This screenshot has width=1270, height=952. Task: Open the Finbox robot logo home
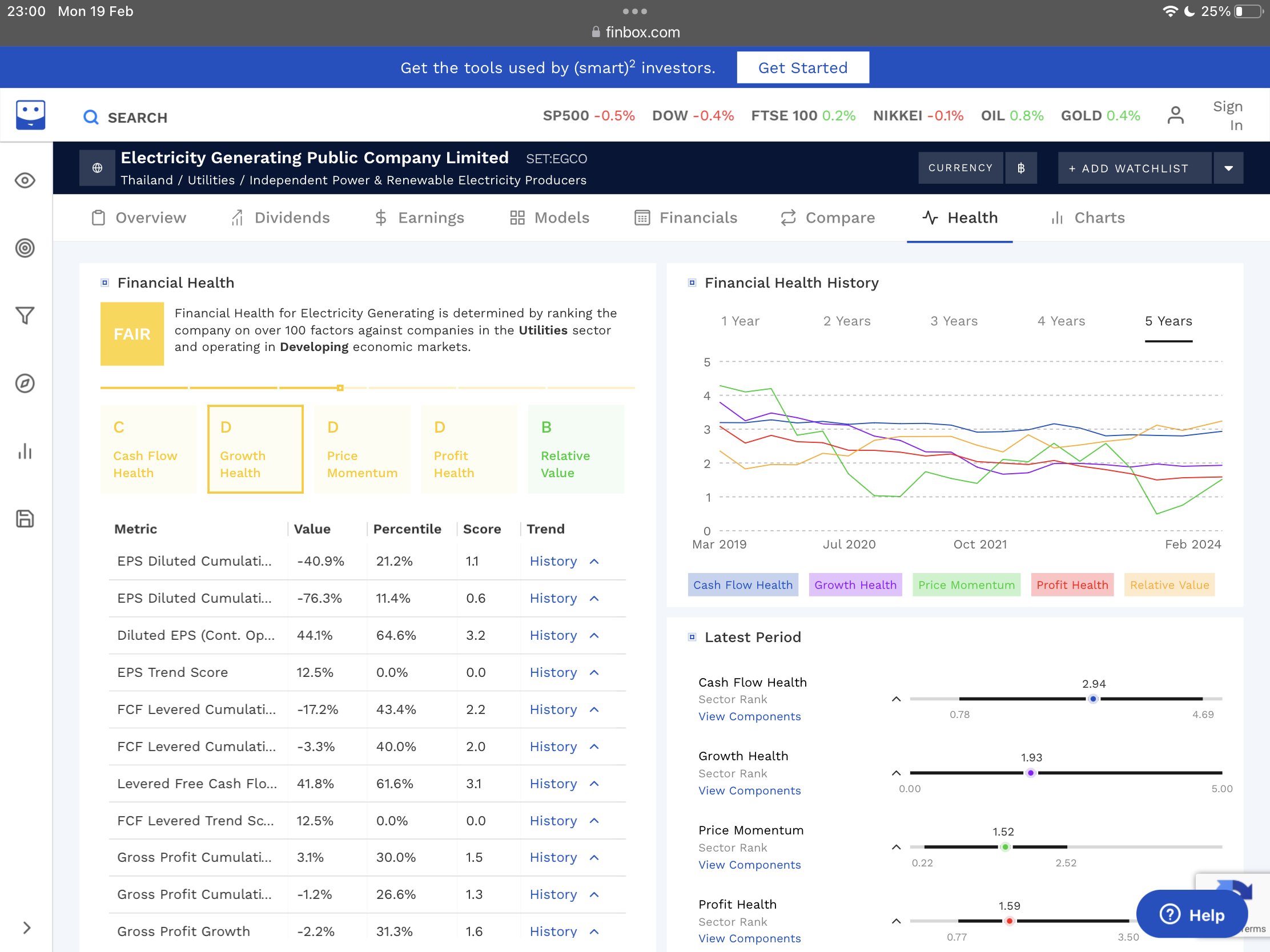[x=30, y=115]
